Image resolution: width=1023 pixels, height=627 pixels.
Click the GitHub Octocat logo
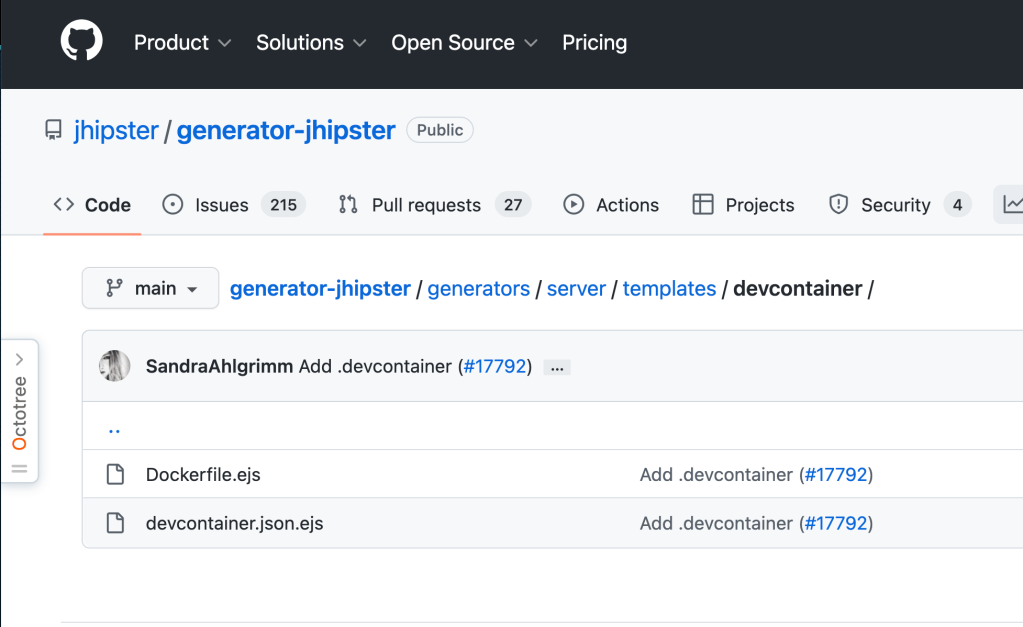point(82,43)
